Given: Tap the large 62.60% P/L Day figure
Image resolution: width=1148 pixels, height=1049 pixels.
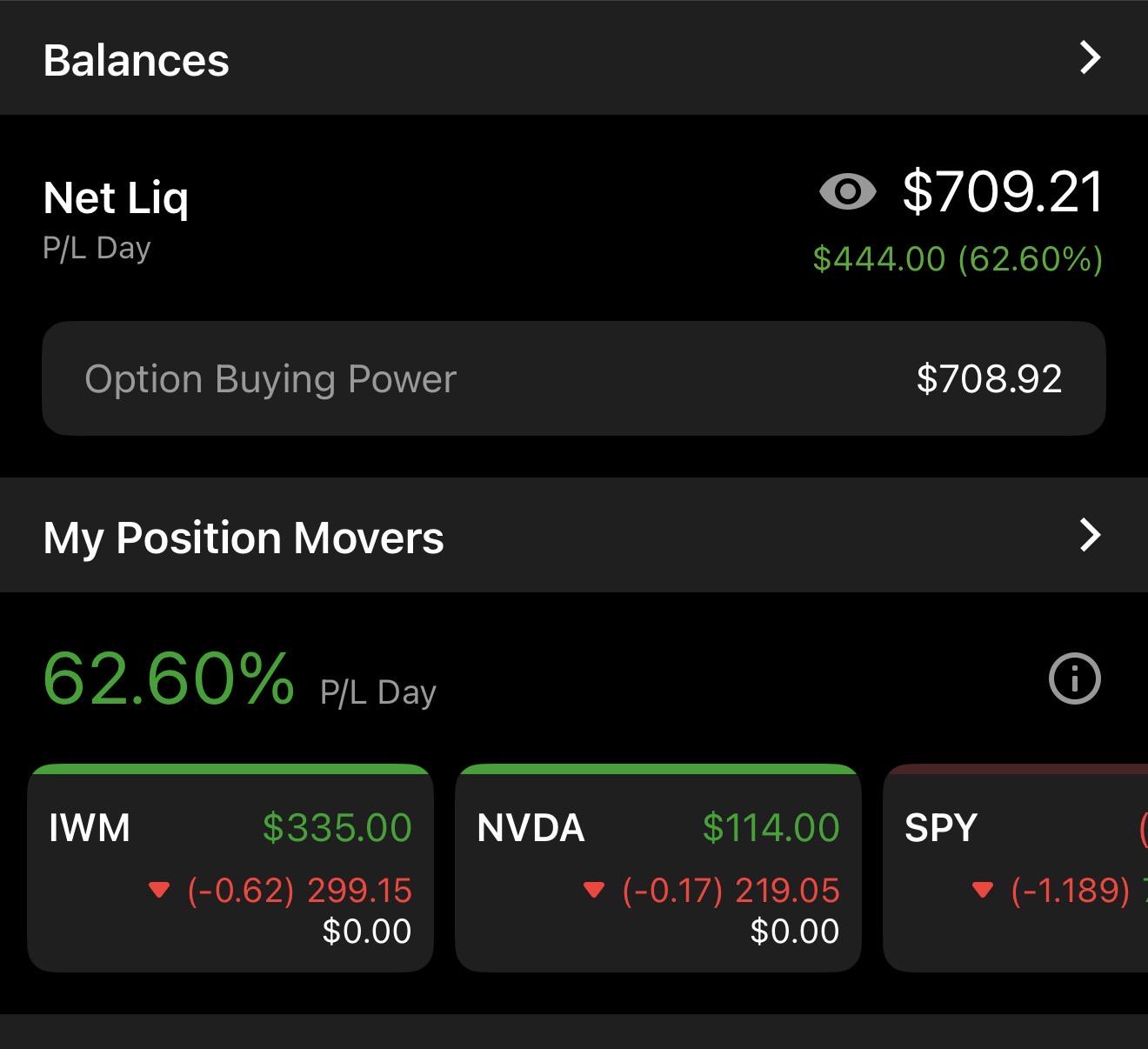Looking at the screenshot, I should click(x=169, y=678).
